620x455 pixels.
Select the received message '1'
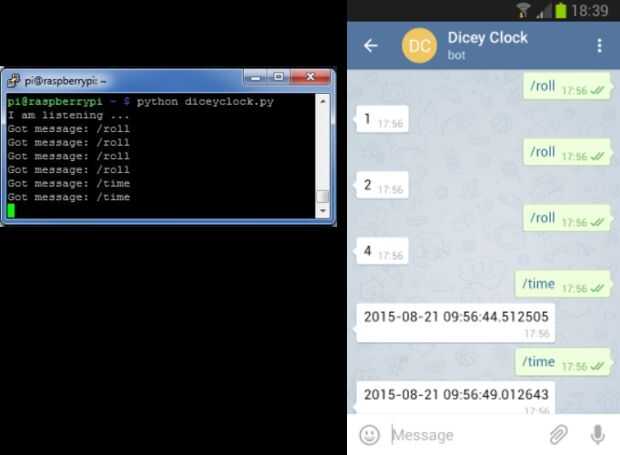382,119
